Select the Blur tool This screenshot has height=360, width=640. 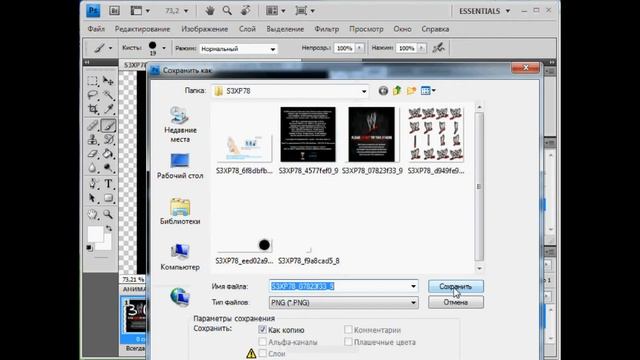(x=93, y=168)
